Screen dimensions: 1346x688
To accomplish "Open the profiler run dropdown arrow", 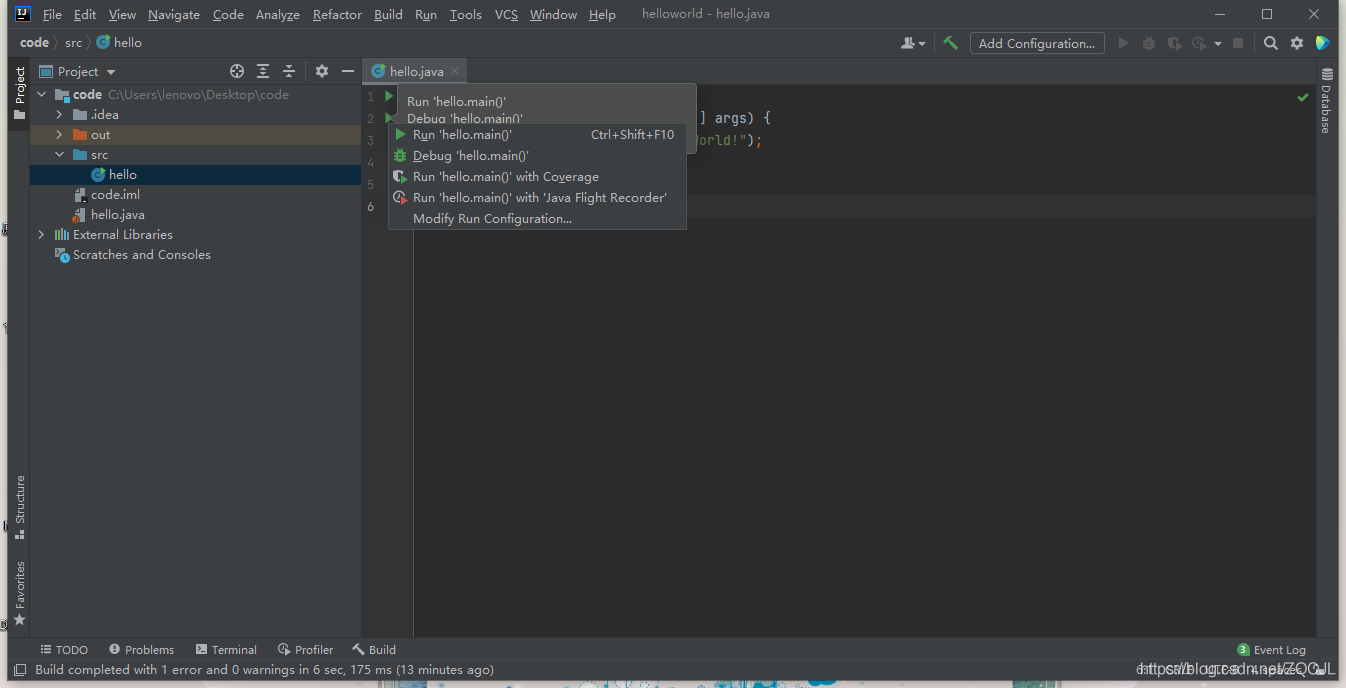I will pos(1217,43).
